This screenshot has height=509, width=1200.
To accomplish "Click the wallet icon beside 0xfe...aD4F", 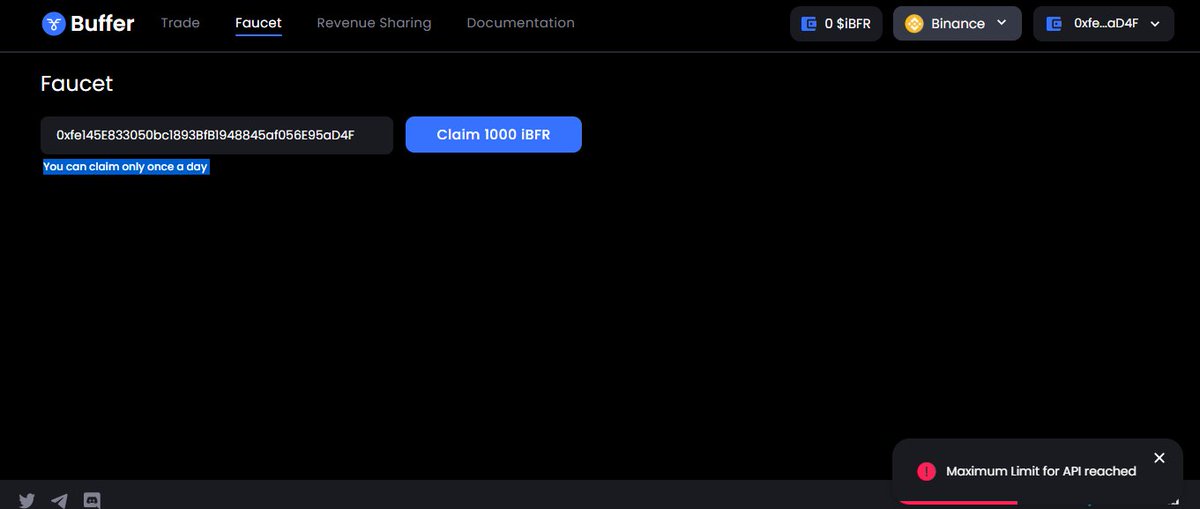I will 1053,23.
